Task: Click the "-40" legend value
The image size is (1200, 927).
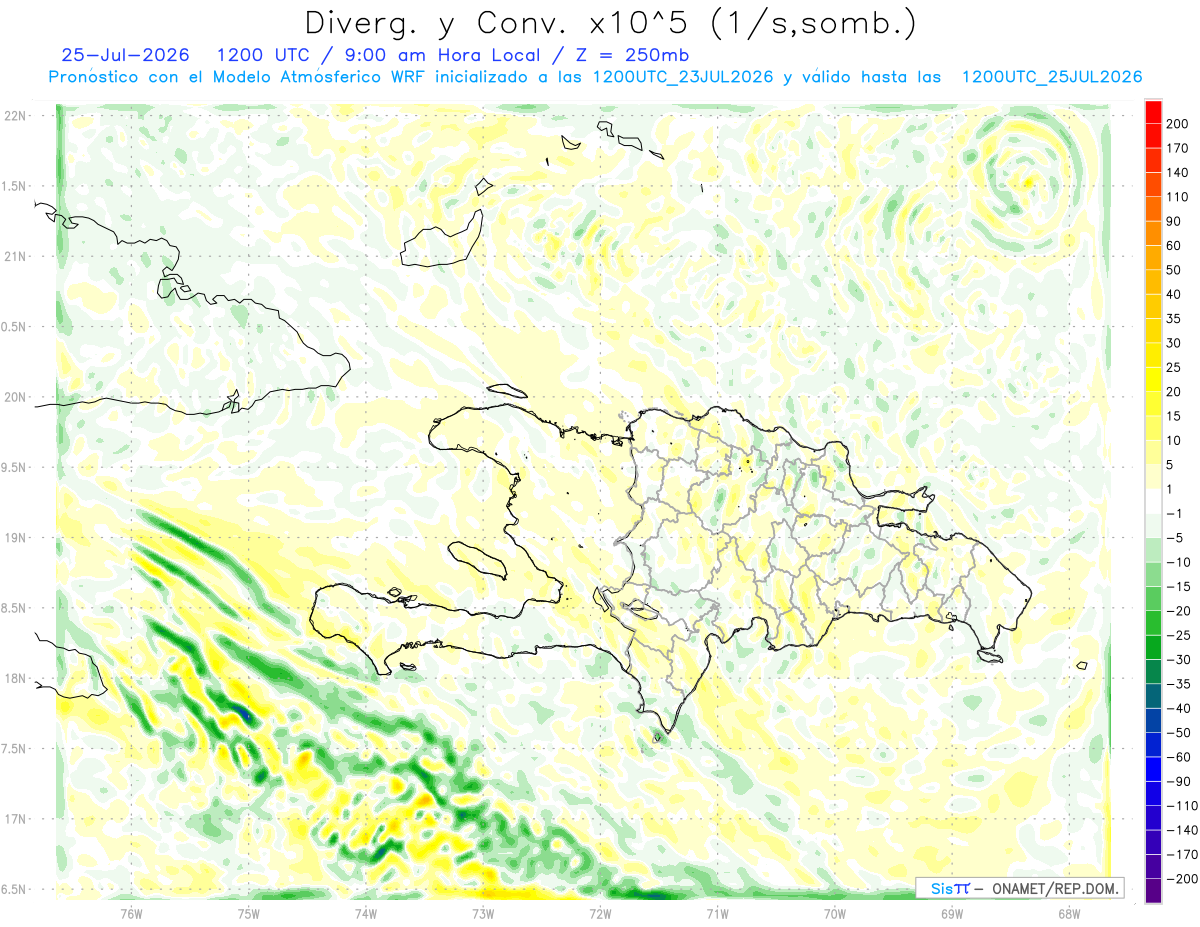Action: [1178, 708]
